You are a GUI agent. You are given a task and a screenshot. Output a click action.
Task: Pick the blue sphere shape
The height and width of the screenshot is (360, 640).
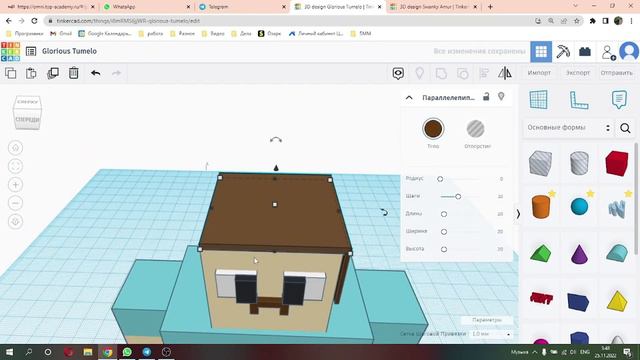tap(579, 207)
